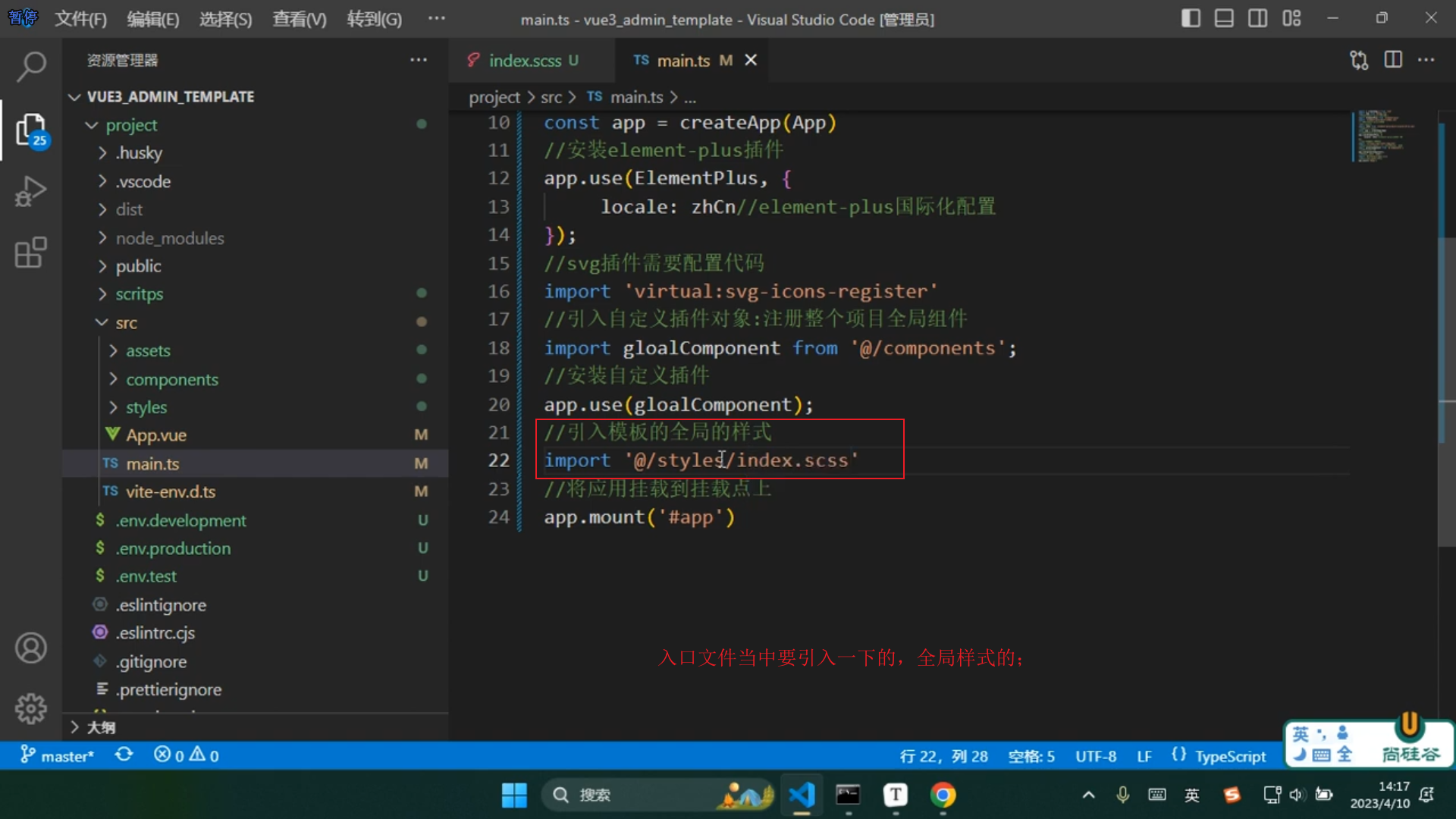The height and width of the screenshot is (819, 1456).
Task: Open the Search view in activity bar
Action: pos(30,67)
